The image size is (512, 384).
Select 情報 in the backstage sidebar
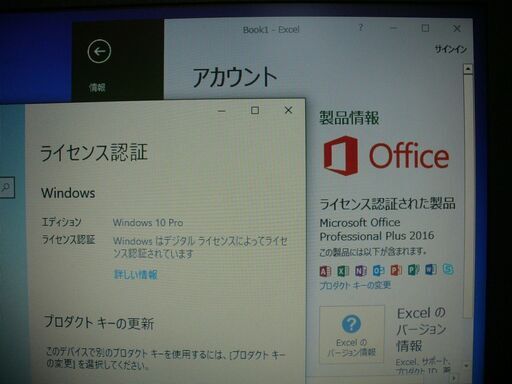97,87
